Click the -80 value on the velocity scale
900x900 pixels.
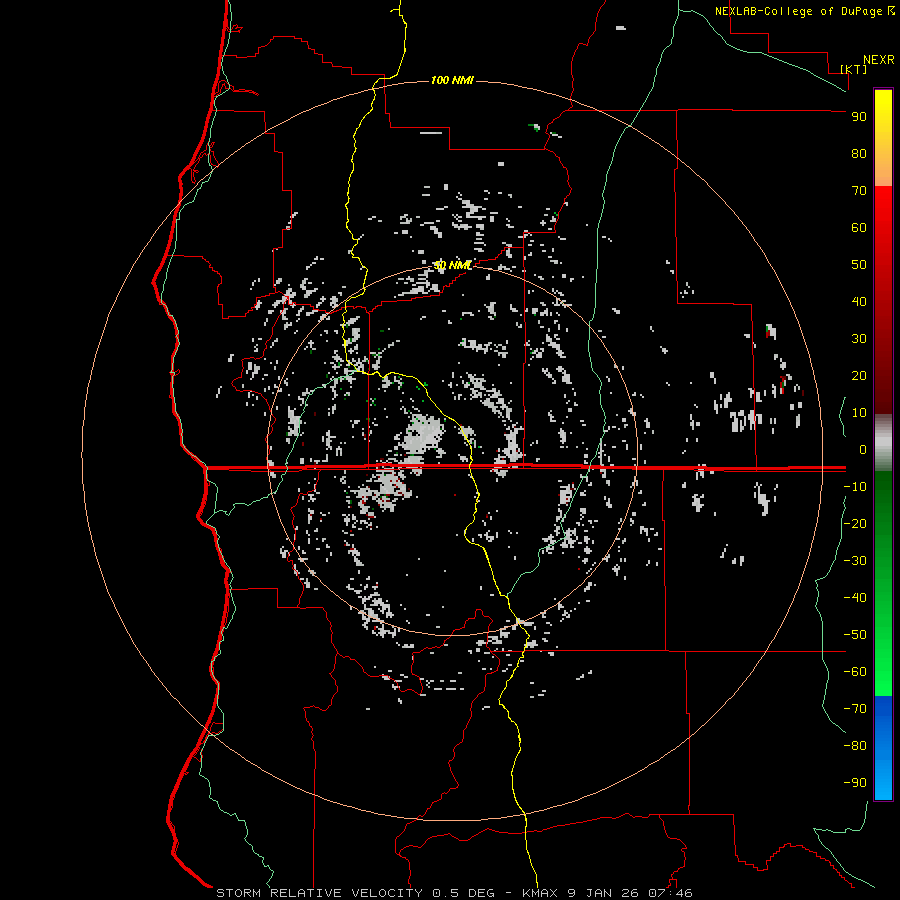[x=855, y=746]
